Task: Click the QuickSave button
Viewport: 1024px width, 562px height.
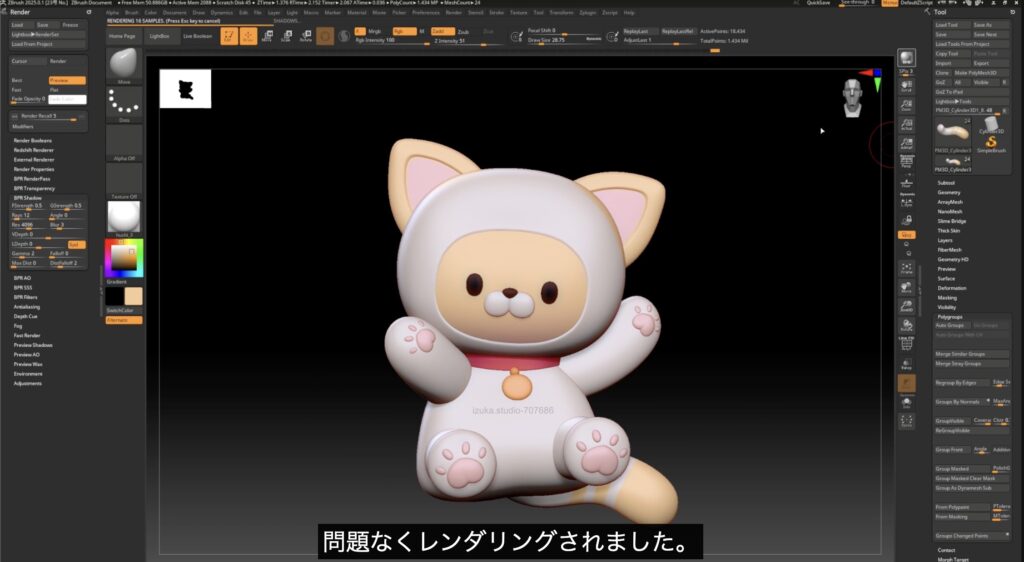Action: point(818,3)
